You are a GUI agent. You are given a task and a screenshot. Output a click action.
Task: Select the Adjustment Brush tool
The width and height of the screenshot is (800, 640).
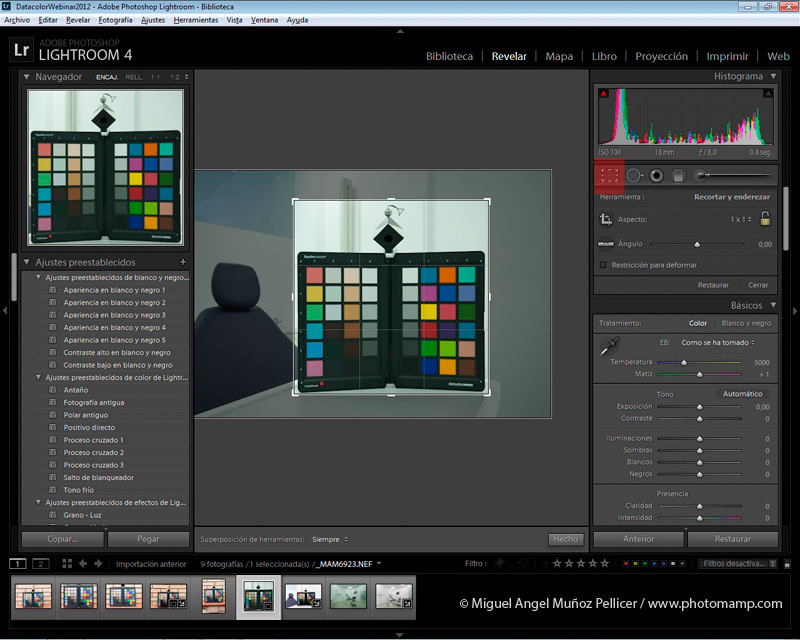pos(733,176)
